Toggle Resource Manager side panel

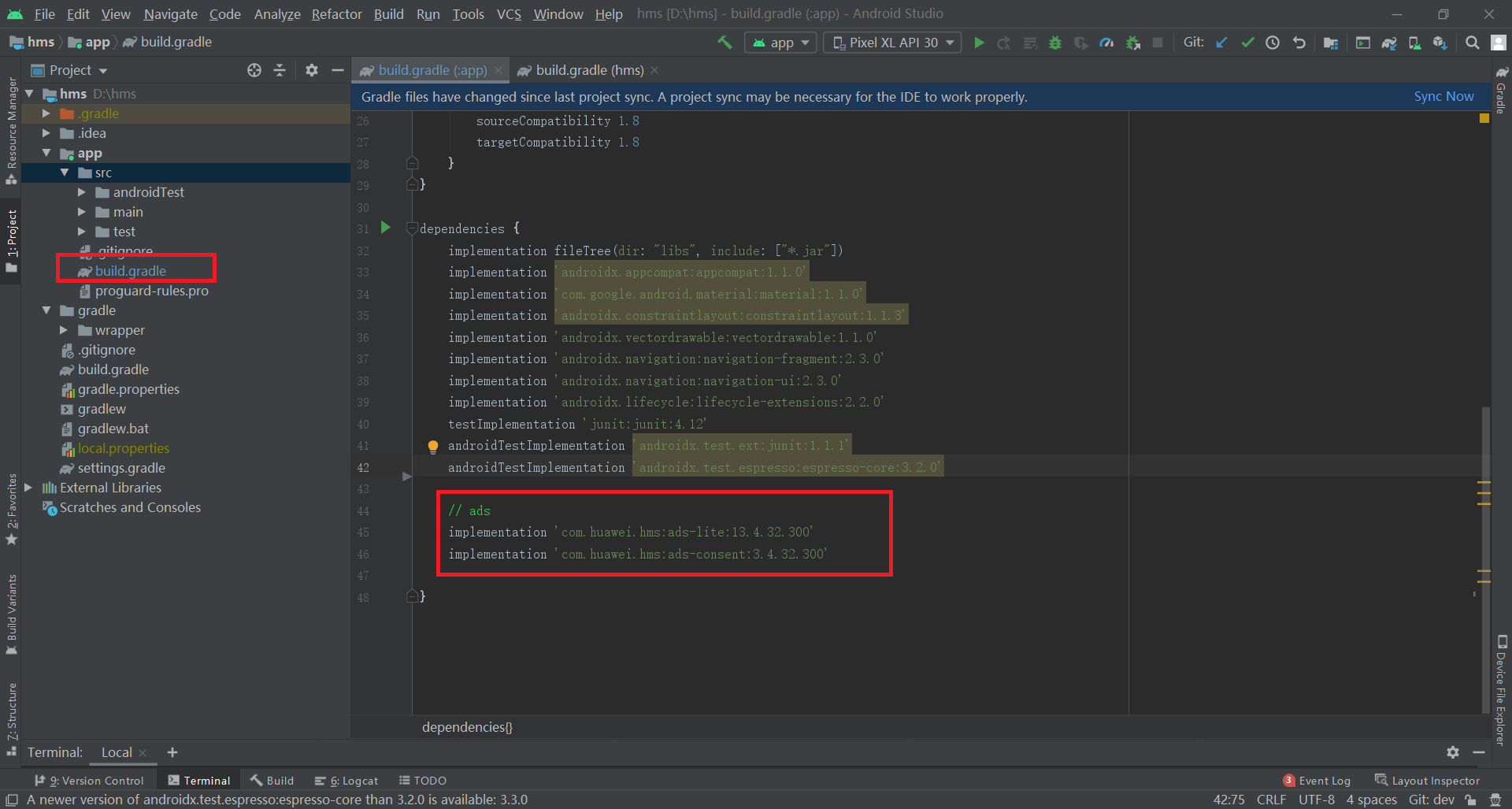click(x=11, y=131)
